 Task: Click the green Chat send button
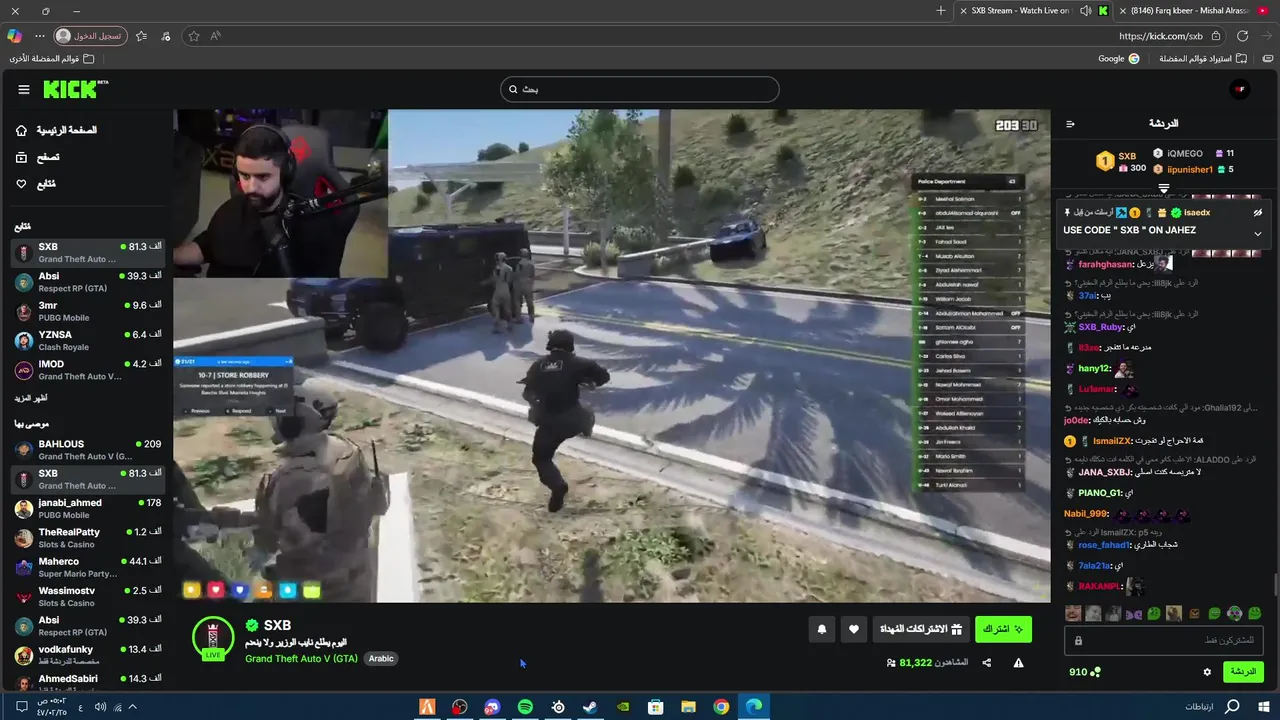point(1243,672)
